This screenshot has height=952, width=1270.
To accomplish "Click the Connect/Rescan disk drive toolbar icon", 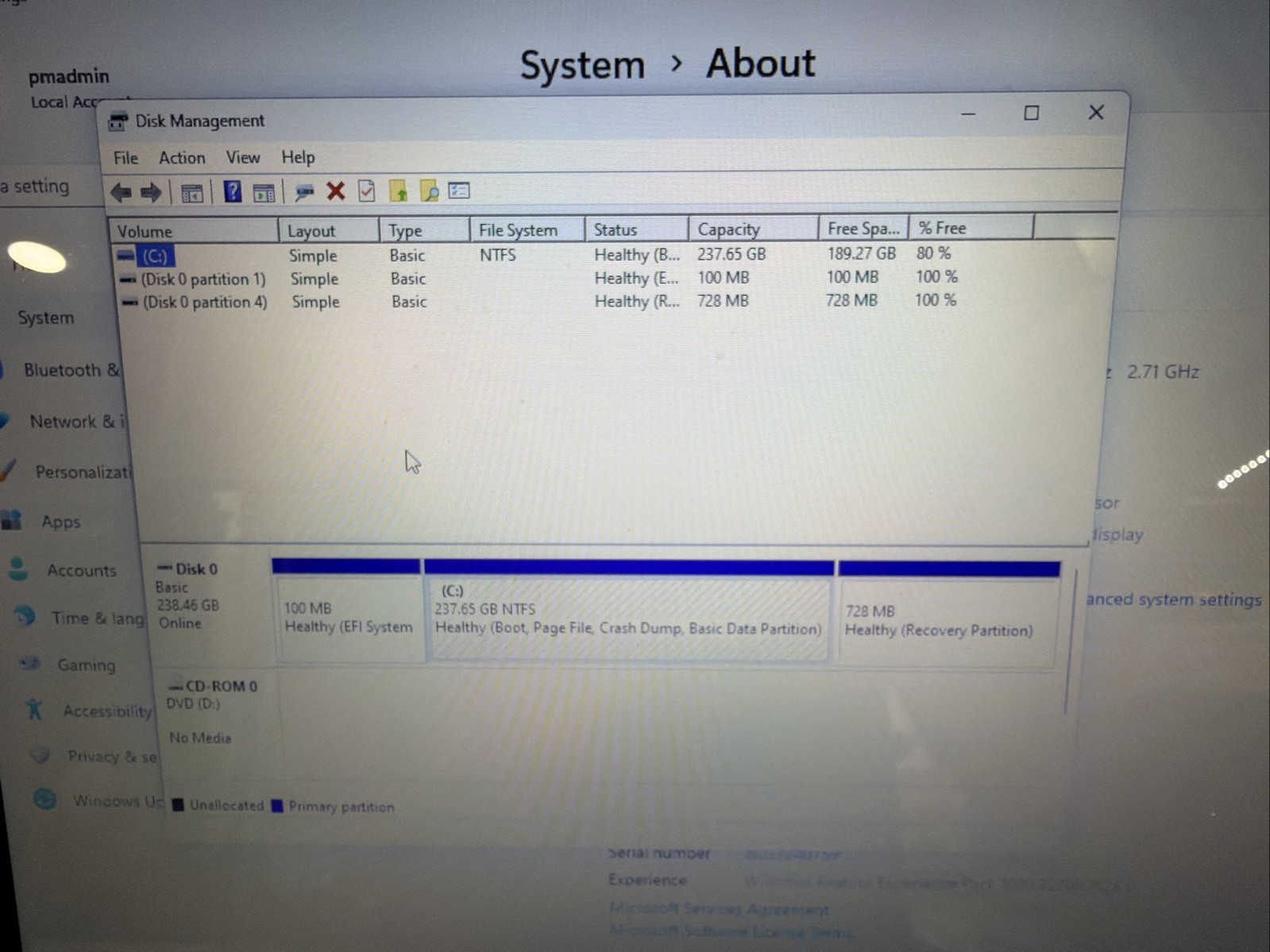I will [303, 191].
